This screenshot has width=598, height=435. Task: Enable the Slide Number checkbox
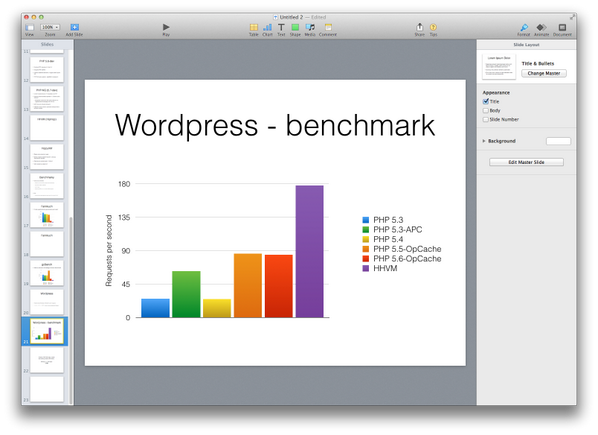(x=485, y=119)
